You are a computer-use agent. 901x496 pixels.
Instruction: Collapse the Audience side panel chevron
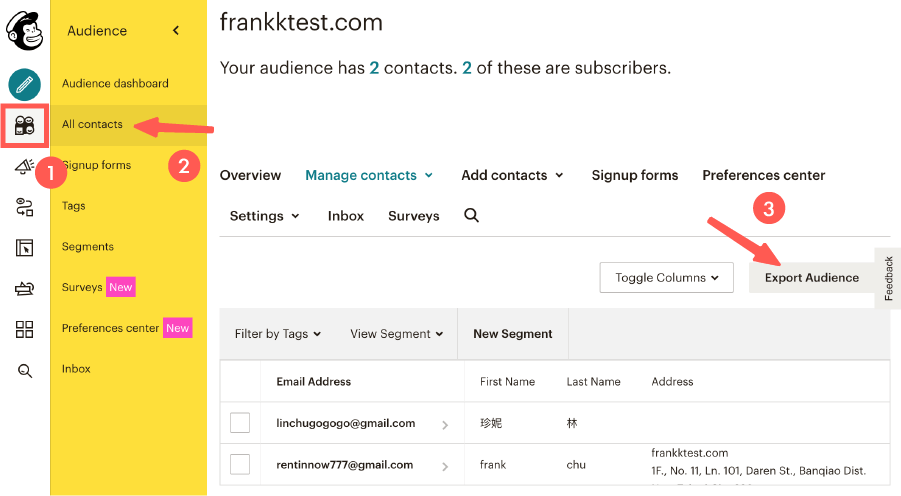click(x=176, y=31)
